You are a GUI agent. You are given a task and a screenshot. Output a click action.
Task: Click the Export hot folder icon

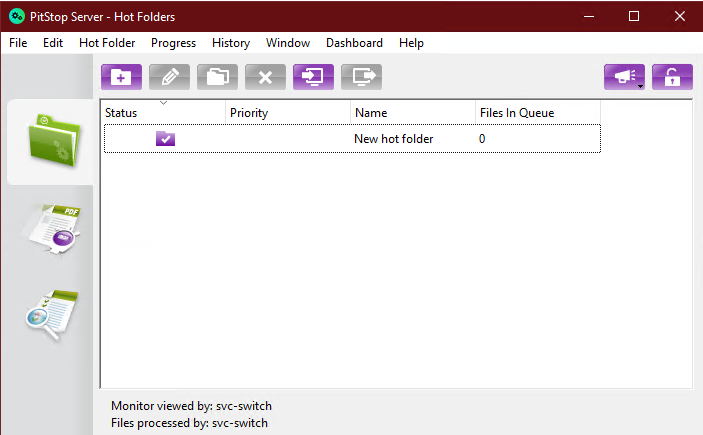[x=361, y=77]
